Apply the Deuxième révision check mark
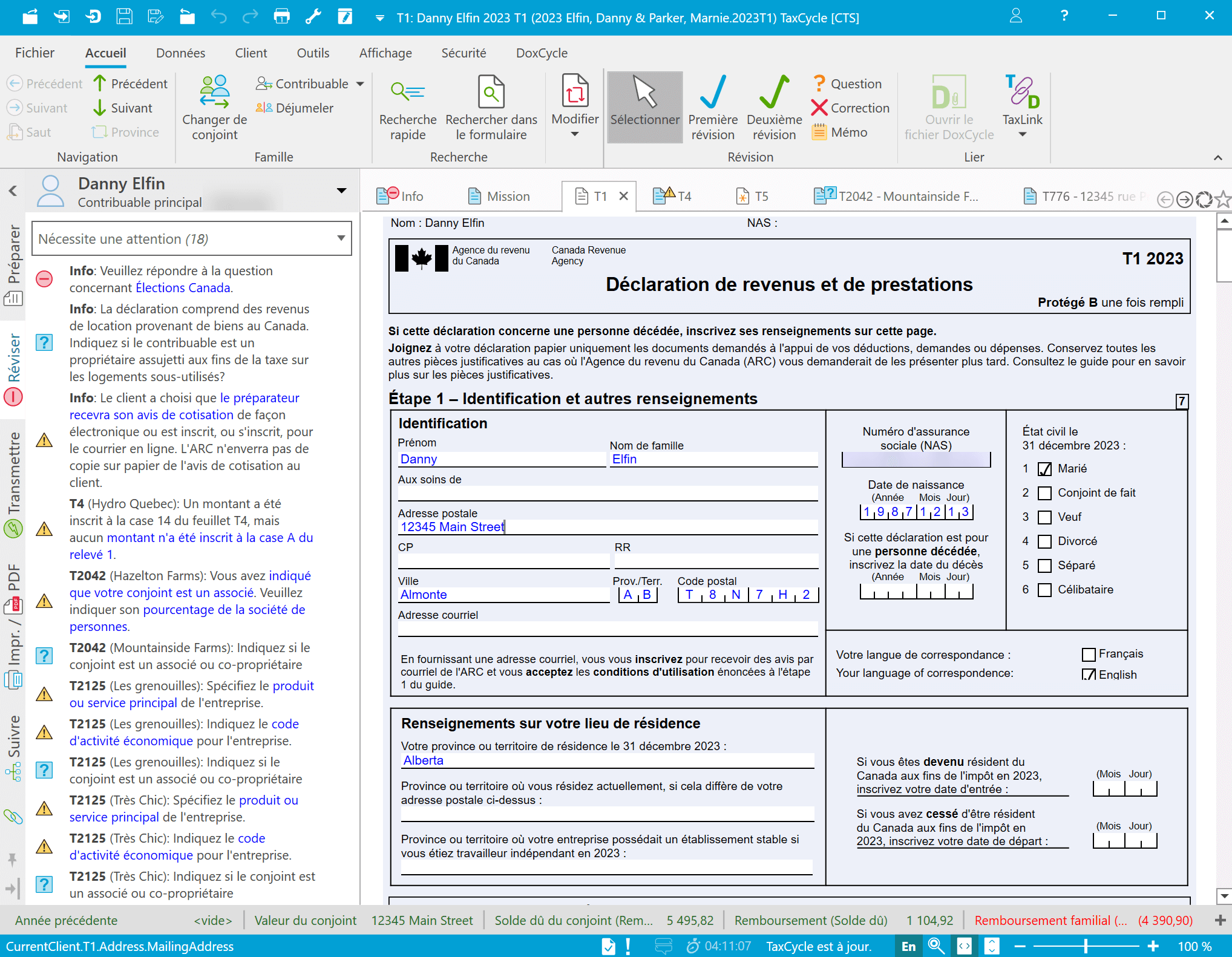1232x957 pixels. point(775,109)
